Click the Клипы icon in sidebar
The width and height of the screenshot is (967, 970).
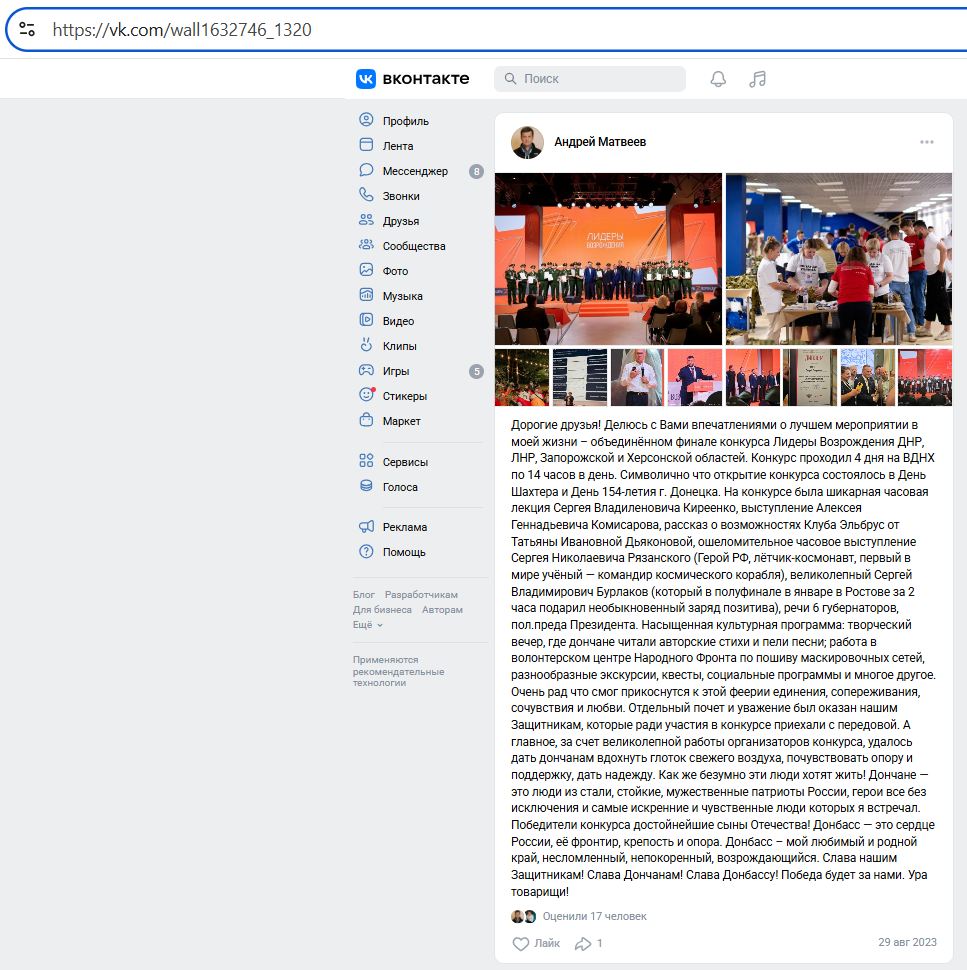366,346
